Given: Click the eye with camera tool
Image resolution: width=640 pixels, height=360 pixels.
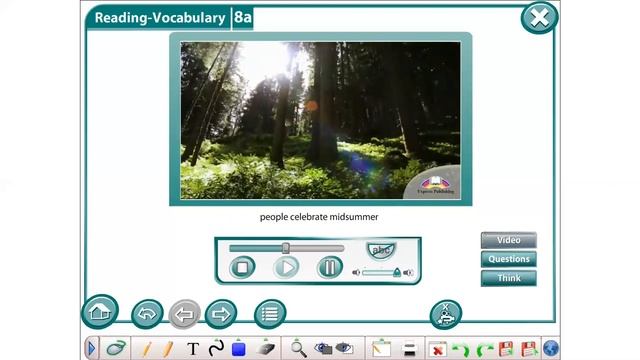Looking at the screenshot, I should point(323,348).
